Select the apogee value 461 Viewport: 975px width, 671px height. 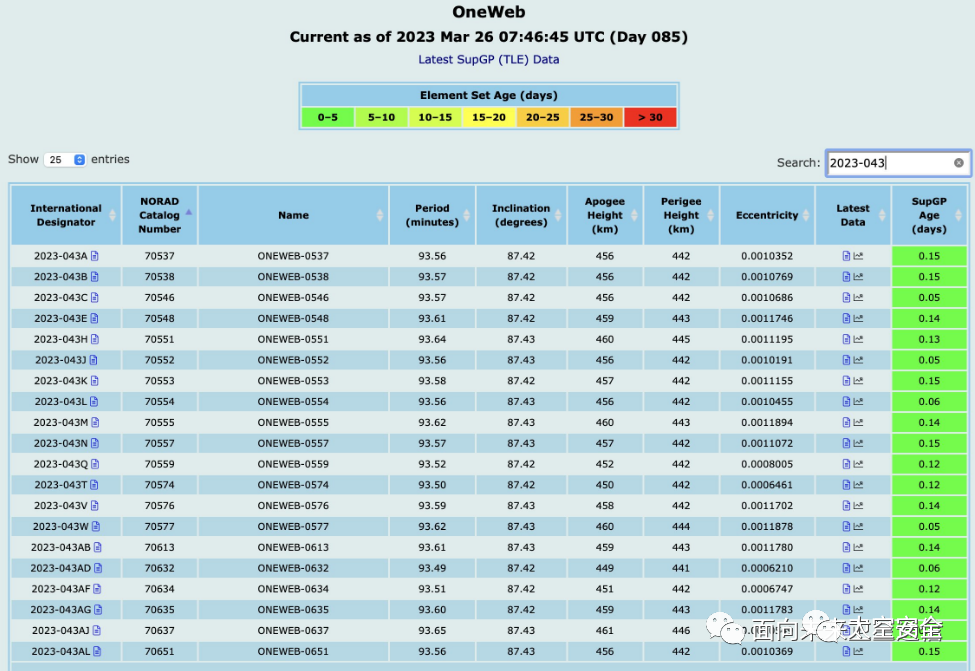click(605, 631)
